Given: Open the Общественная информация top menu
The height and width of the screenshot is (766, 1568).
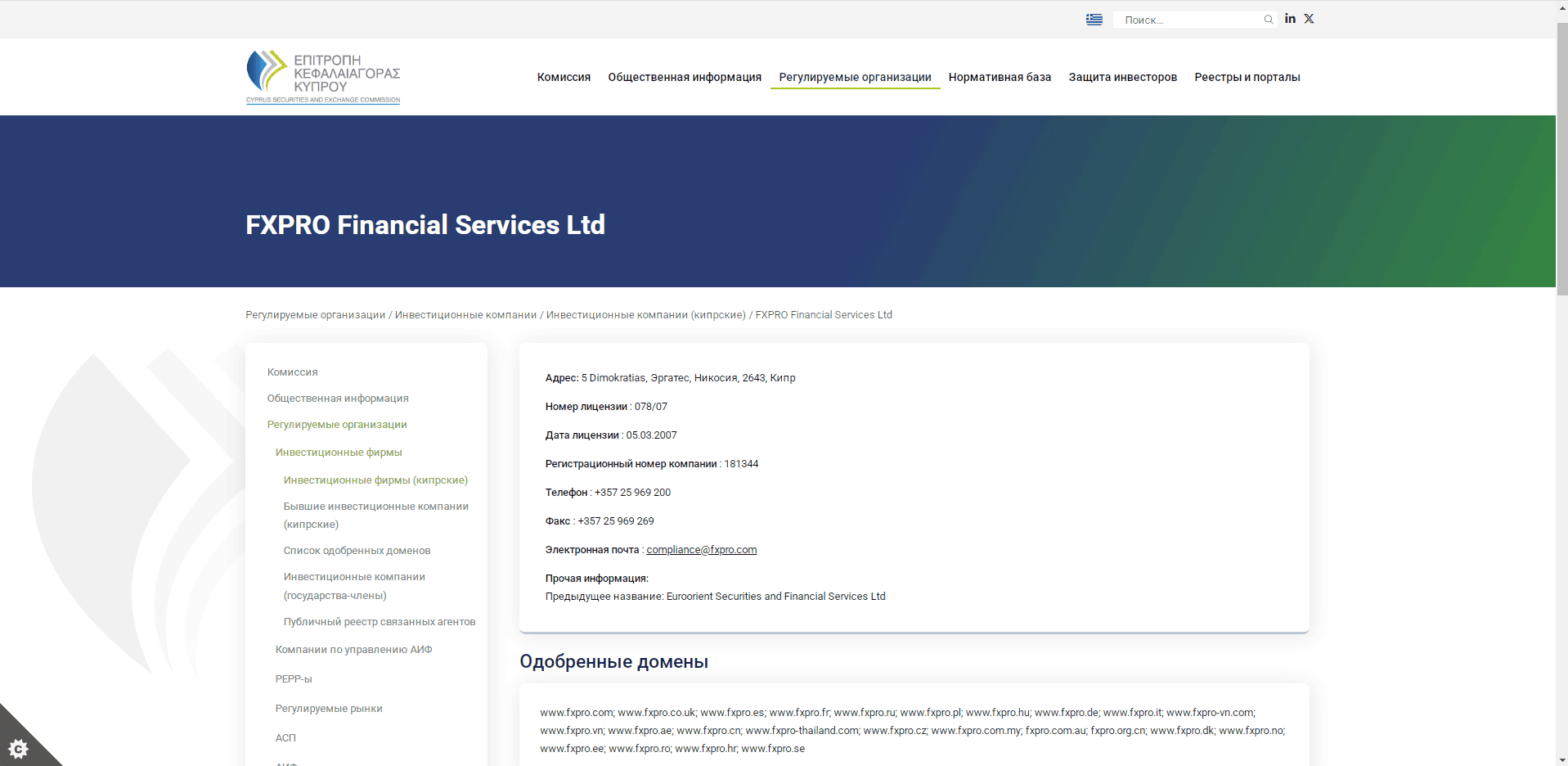Looking at the screenshot, I should pyautogui.click(x=685, y=77).
